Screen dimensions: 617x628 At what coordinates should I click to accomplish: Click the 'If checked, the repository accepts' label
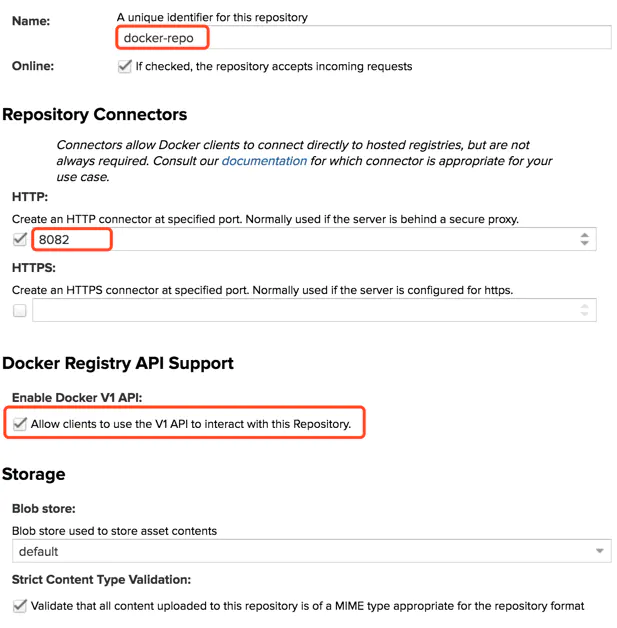(x=274, y=66)
